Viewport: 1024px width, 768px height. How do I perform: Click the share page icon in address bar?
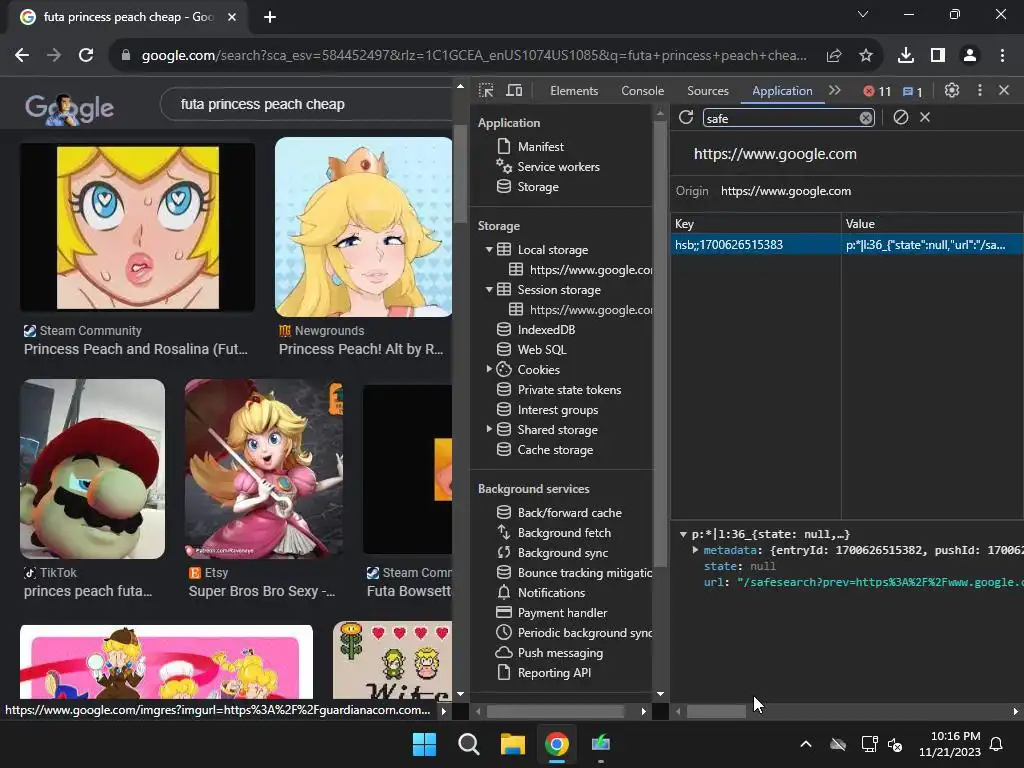[x=834, y=56]
